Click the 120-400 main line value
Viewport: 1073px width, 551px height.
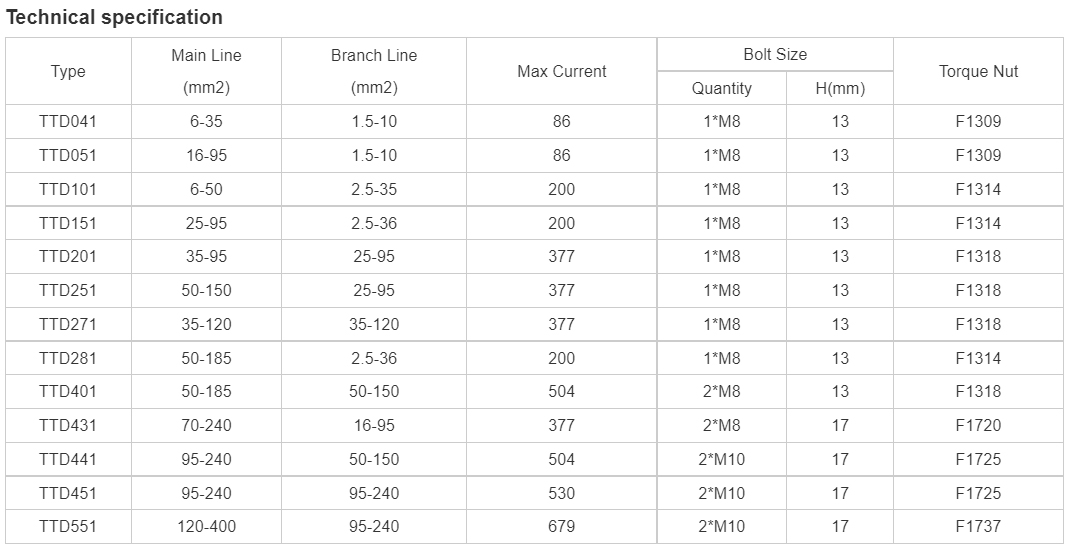tap(206, 526)
